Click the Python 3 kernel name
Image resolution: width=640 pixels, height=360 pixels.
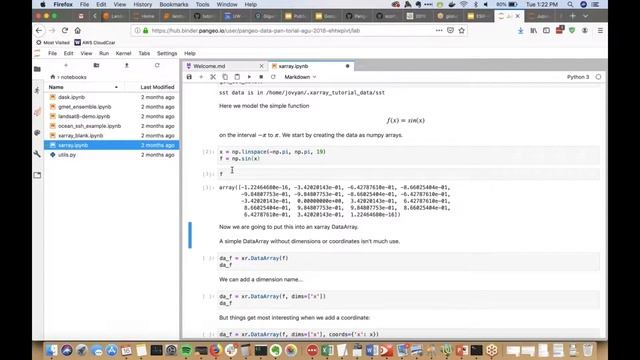[x=578, y=77]
